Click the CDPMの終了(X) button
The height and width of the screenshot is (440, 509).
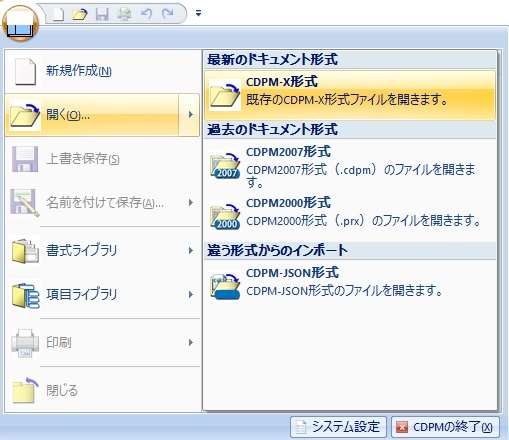[445, 427]
